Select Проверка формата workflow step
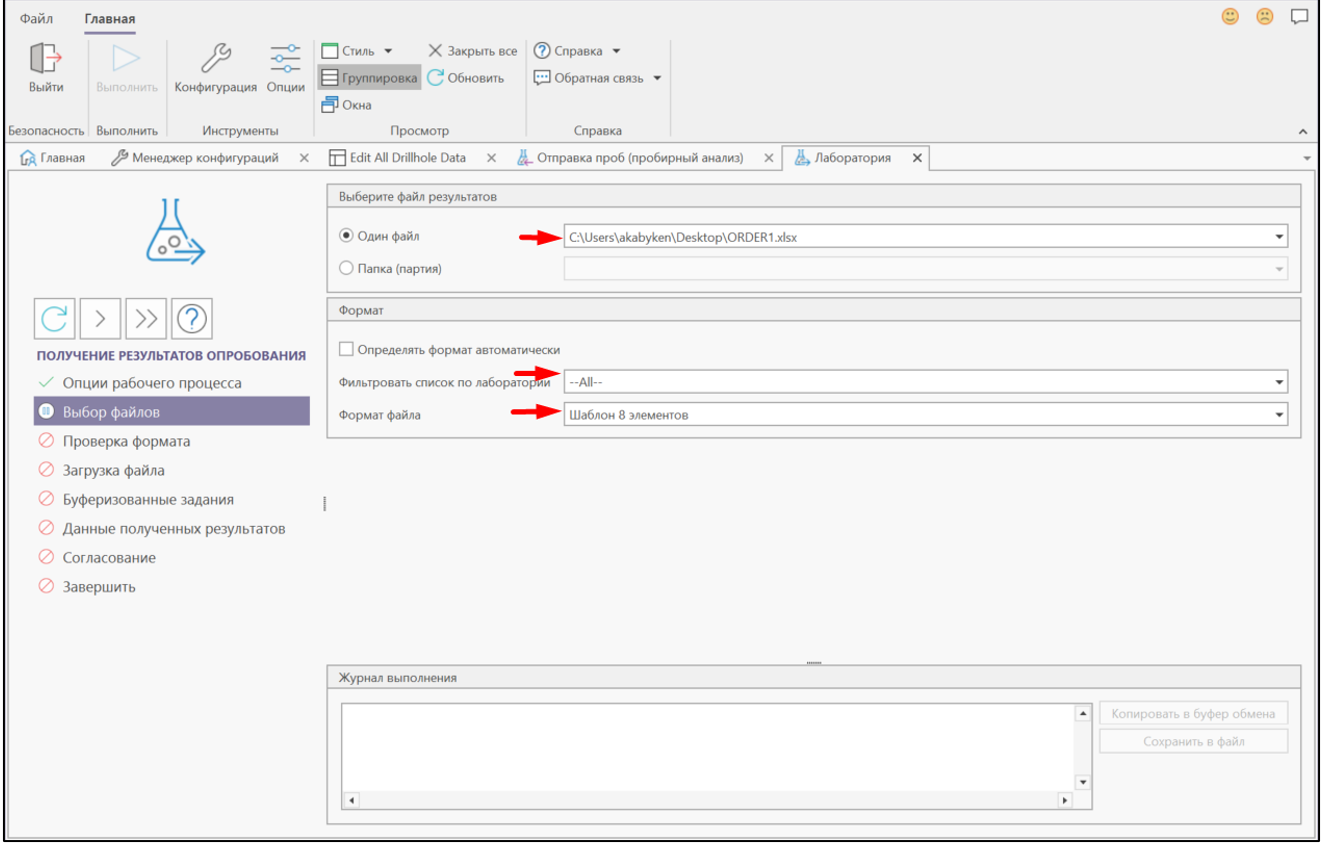The width and height of the screenshot is (1322, 844). tap(126, 441)
